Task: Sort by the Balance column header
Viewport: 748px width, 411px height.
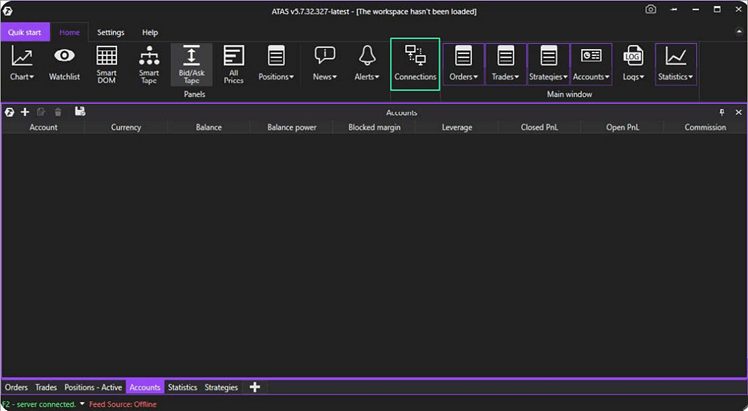Action: tap(208, 127)
